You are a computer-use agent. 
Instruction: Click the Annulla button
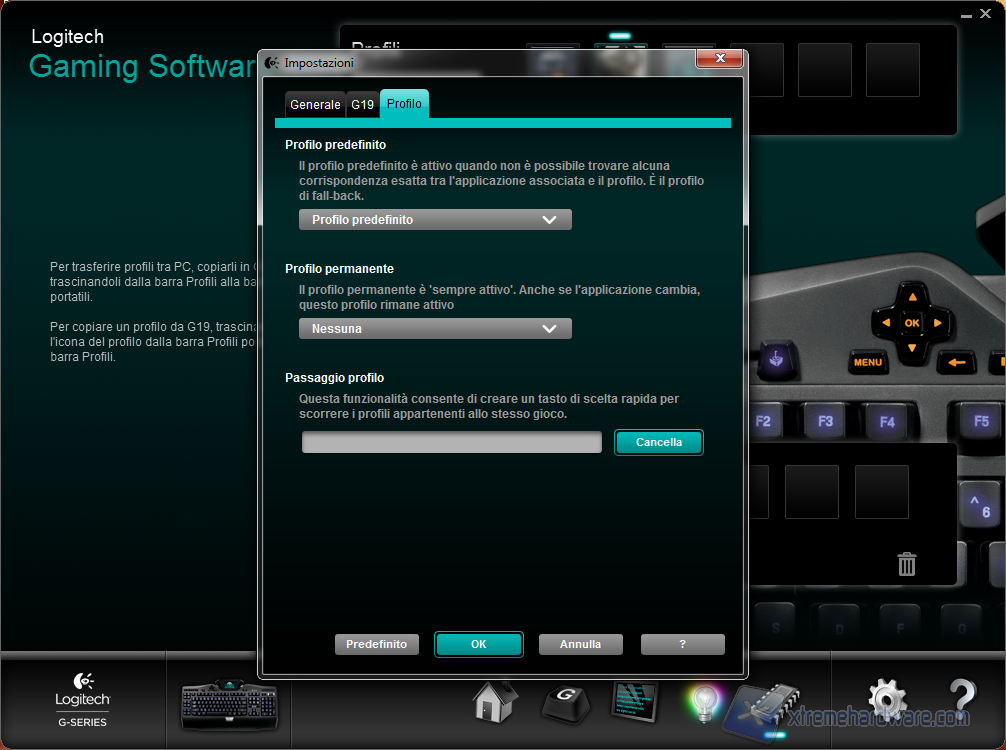pos(580,645)
